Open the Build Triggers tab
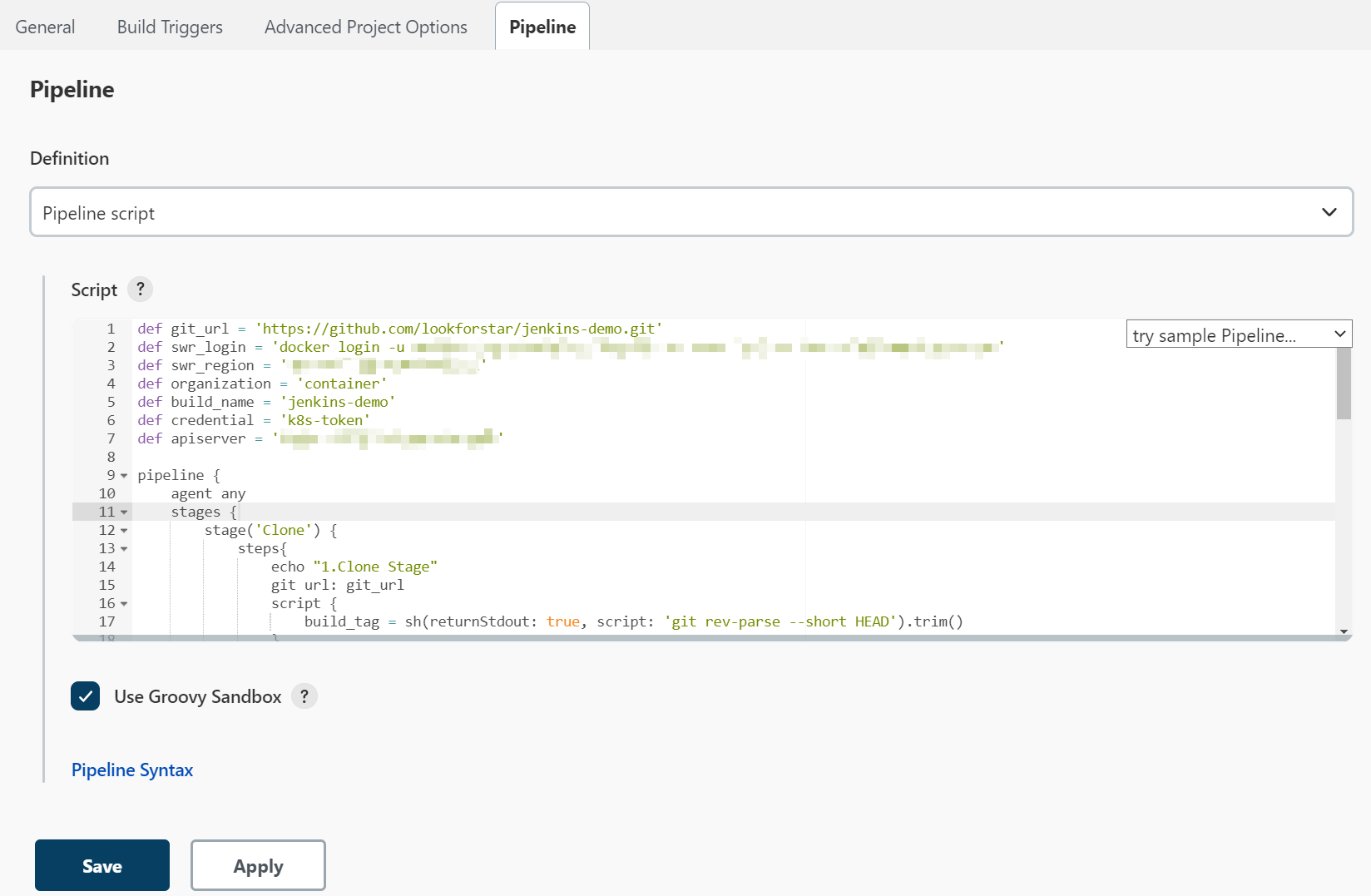Screen dimensions: 1371x896 (x=170, y=27)
